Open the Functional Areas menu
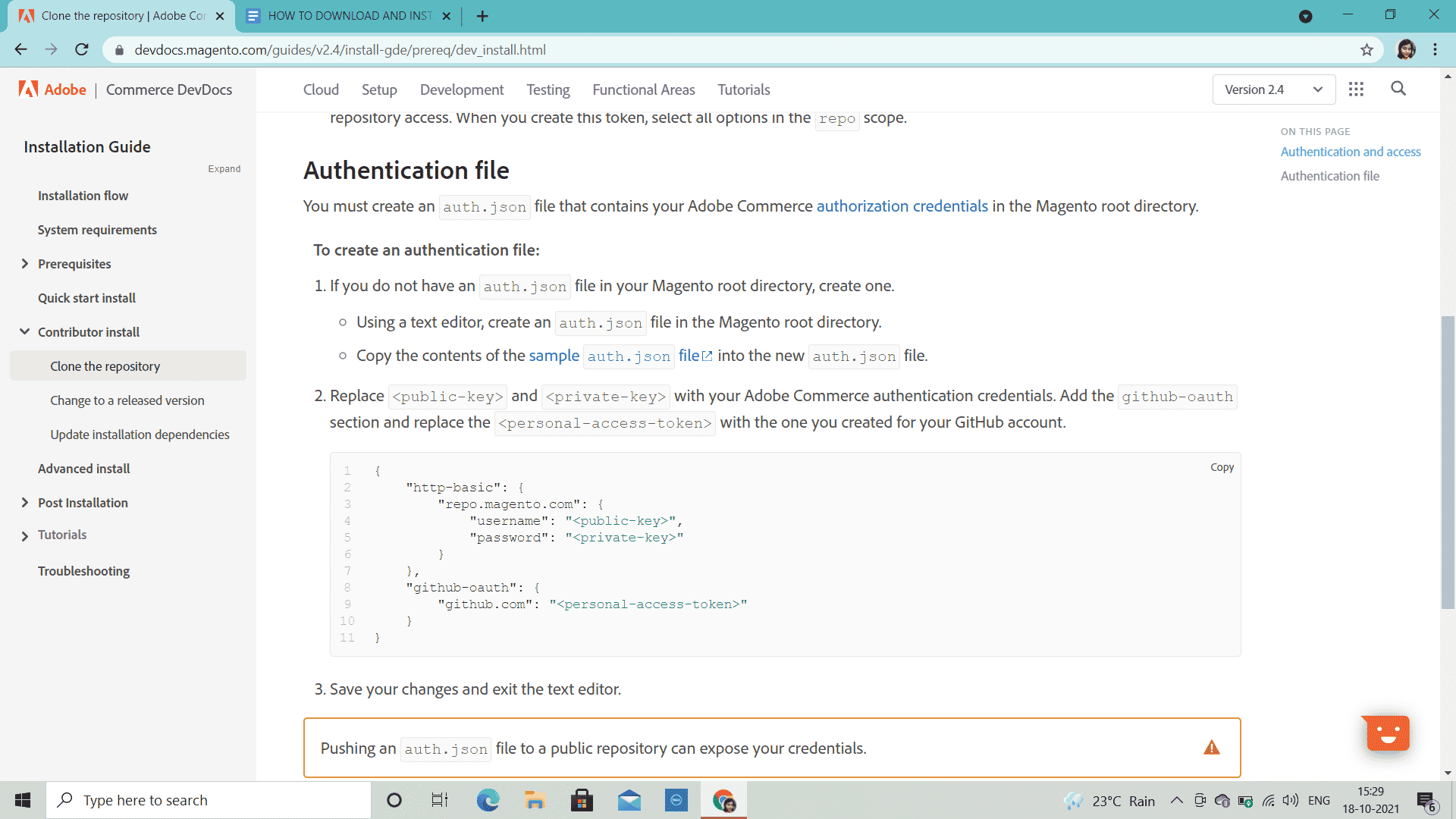 coord(644,89)
